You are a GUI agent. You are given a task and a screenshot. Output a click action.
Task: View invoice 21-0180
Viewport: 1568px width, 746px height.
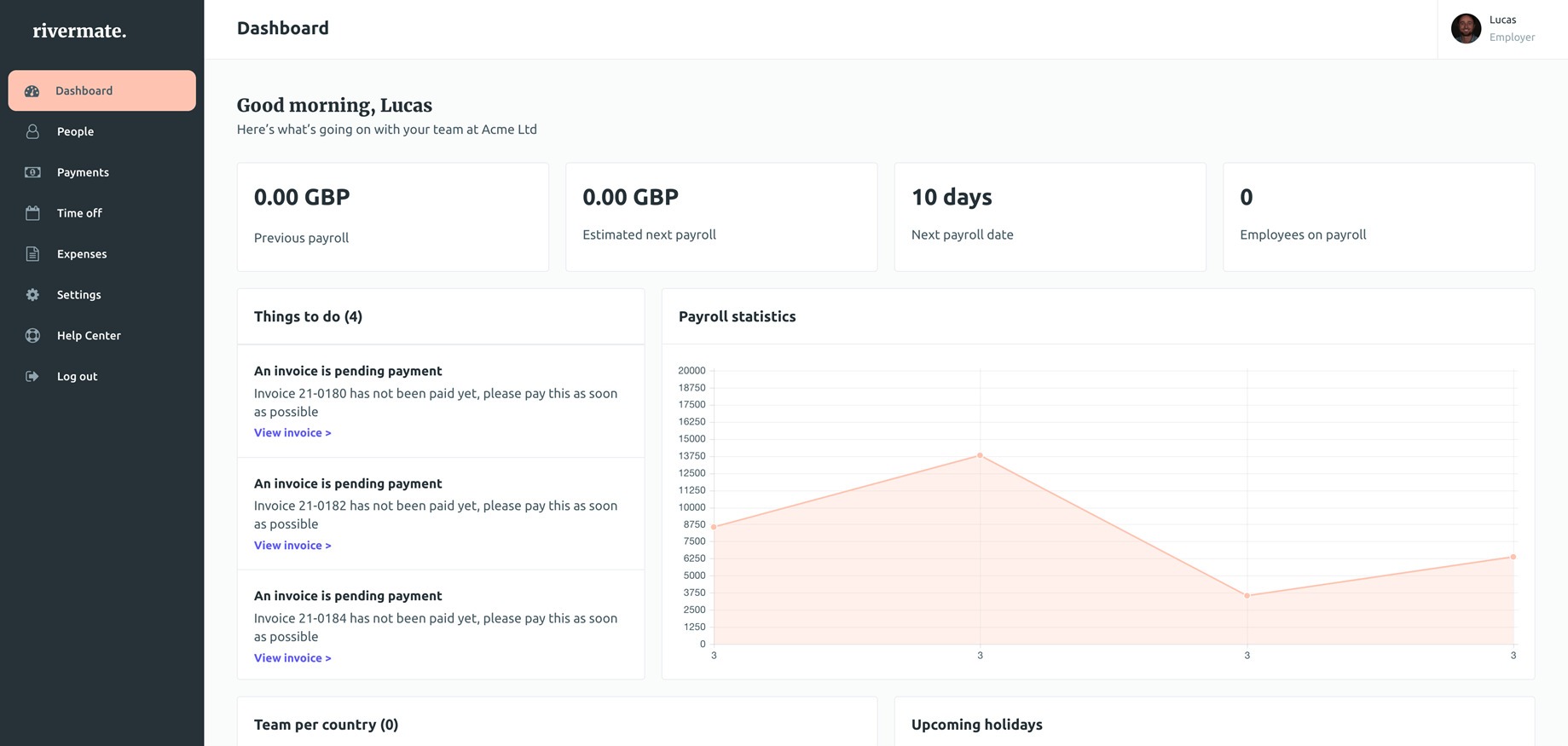coord(292,433)
